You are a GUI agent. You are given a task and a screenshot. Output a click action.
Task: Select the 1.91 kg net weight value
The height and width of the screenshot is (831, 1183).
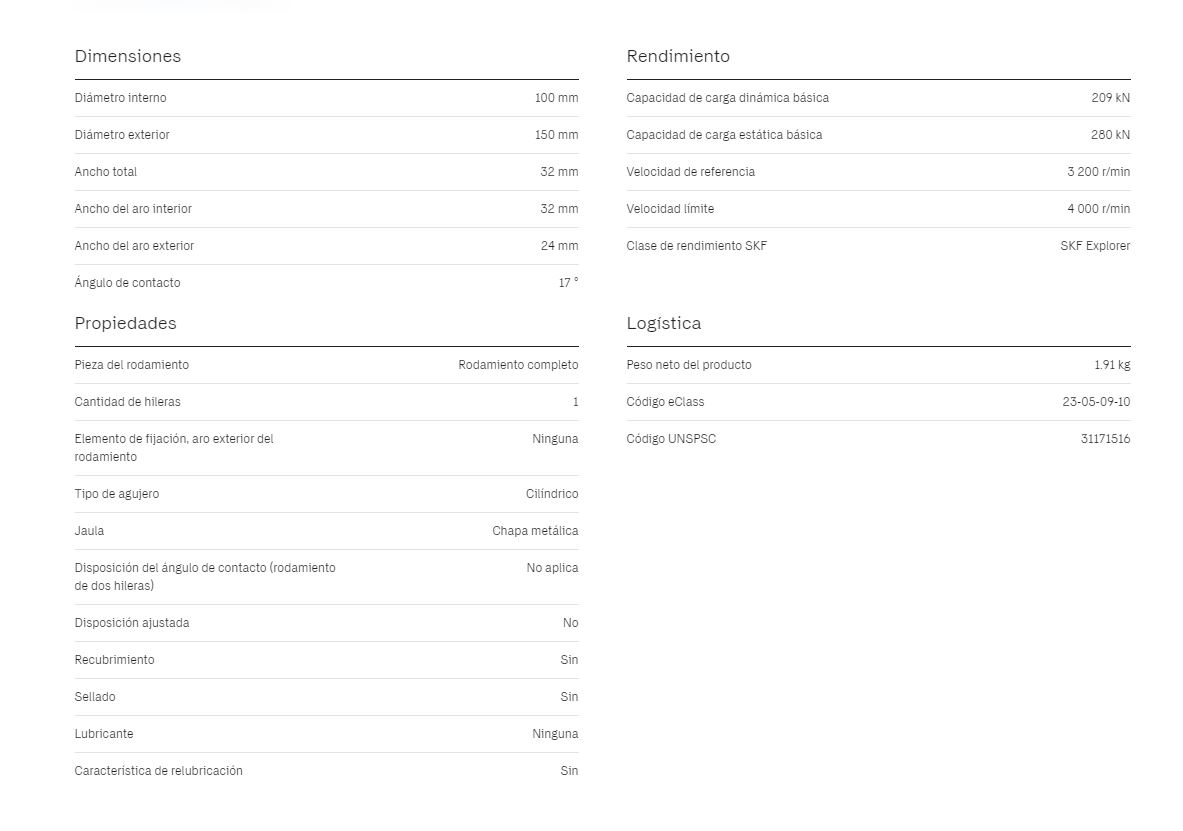pos(1111,365)
